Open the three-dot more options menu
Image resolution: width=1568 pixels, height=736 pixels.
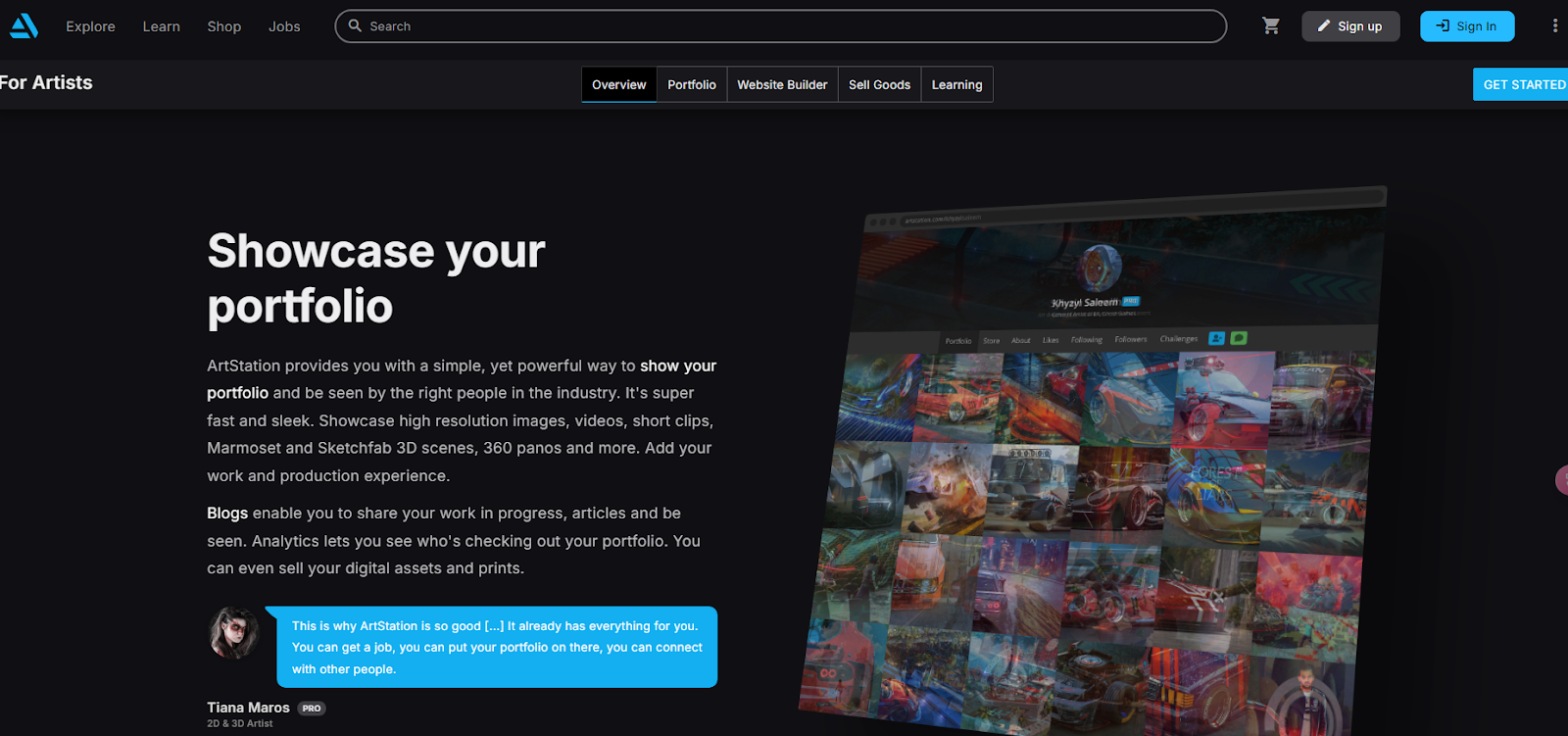[1554, 25]
